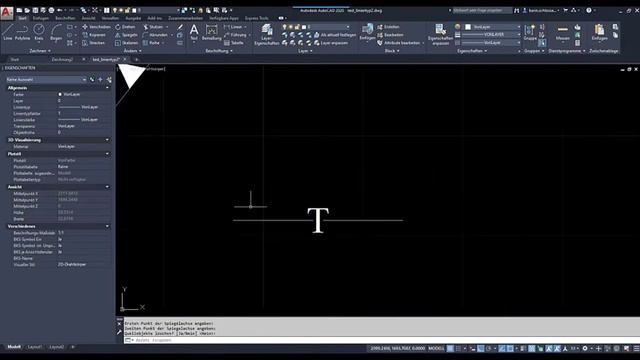The image size is (640, 360).
Task: Collapse the Plotstil section
Action: coord(107,154)
